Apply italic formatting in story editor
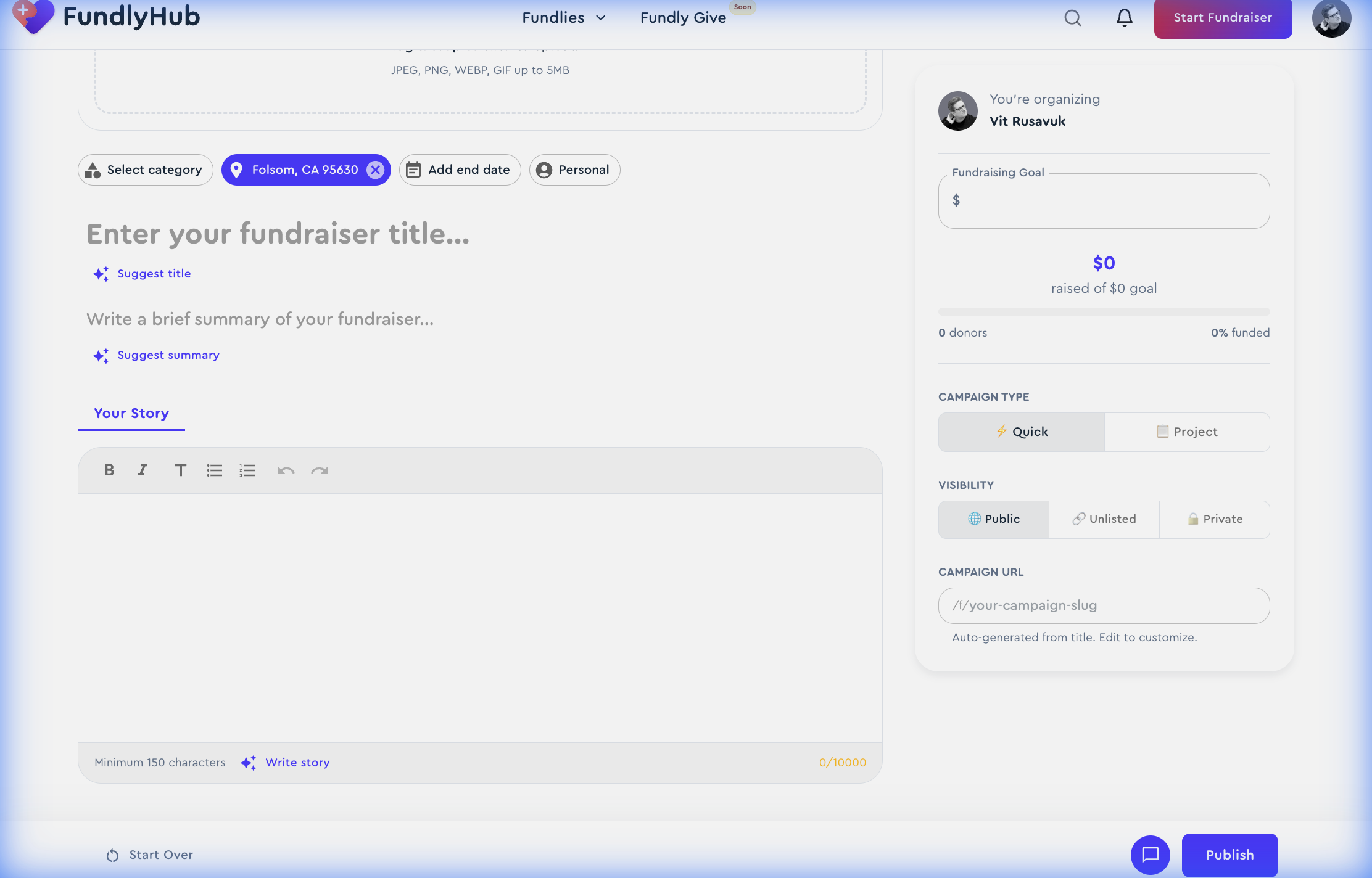Screen dimensions: 1372x878 point(142,470)
